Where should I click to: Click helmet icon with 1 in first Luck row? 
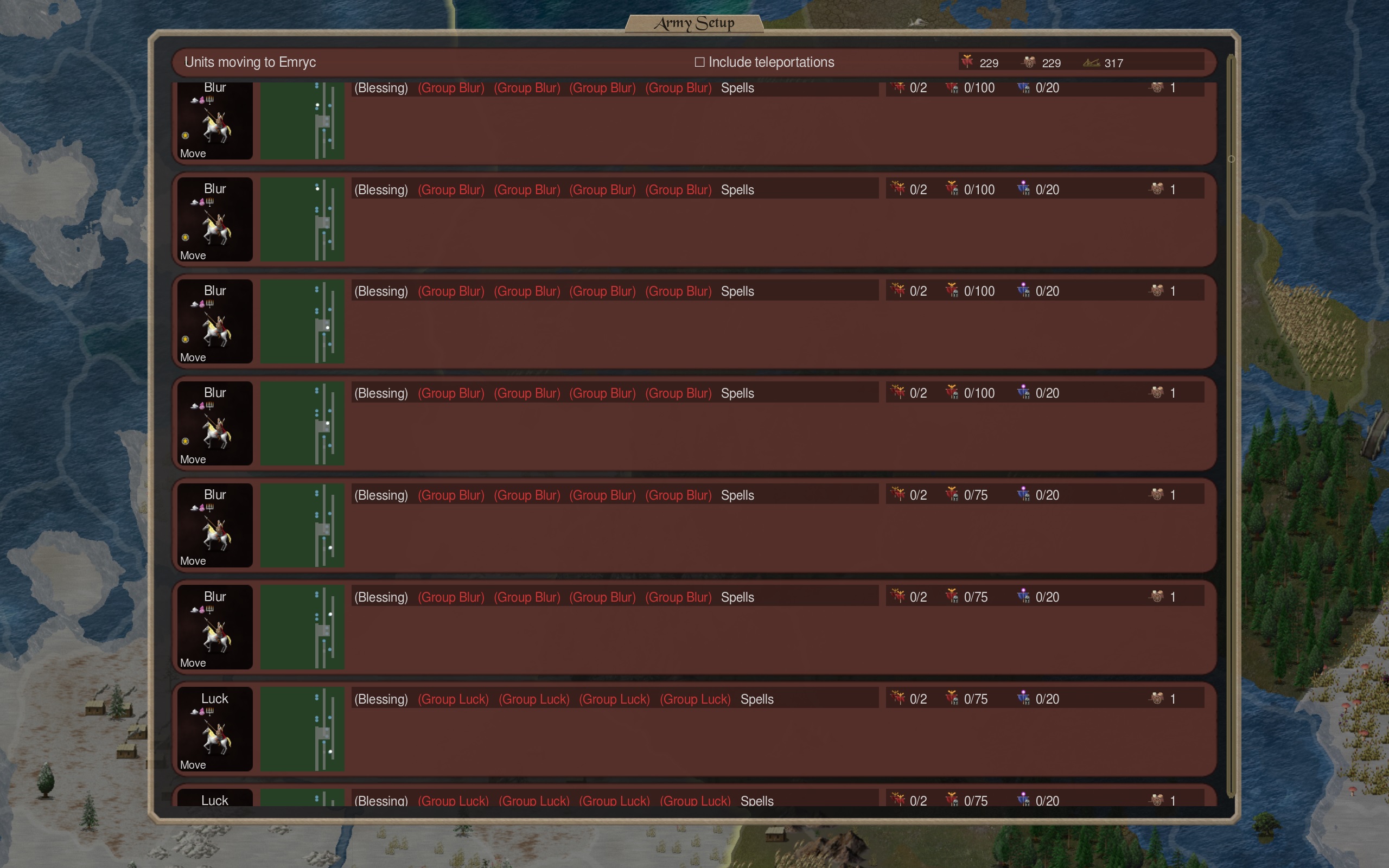[x=1157, y=698]
